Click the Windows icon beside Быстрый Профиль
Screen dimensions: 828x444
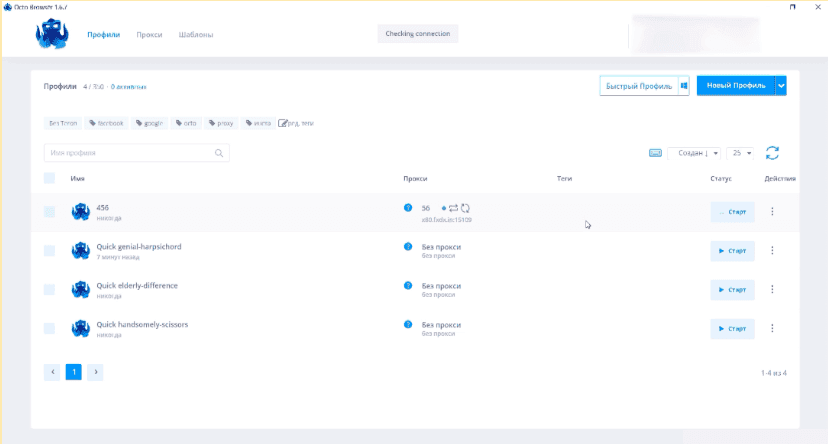point(684,86)
